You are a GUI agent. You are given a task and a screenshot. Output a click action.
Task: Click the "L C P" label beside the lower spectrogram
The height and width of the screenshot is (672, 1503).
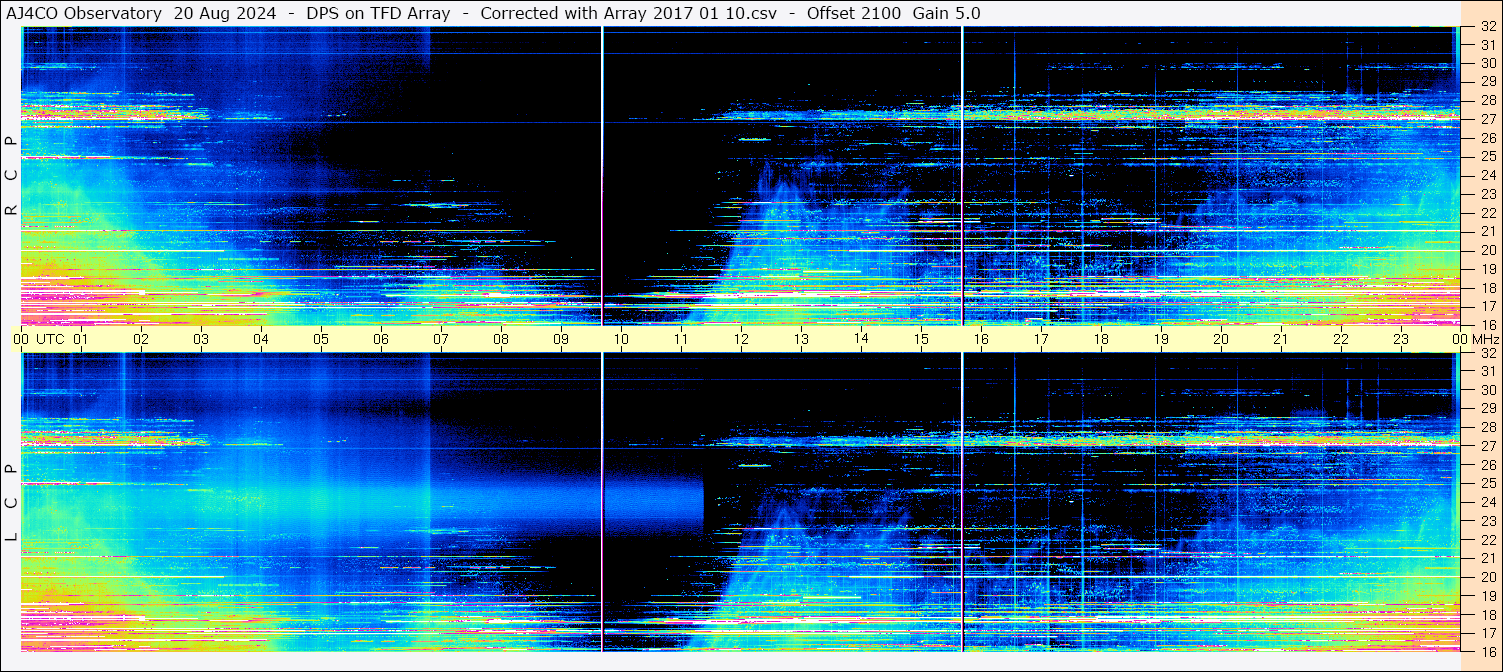coord(11,503)
